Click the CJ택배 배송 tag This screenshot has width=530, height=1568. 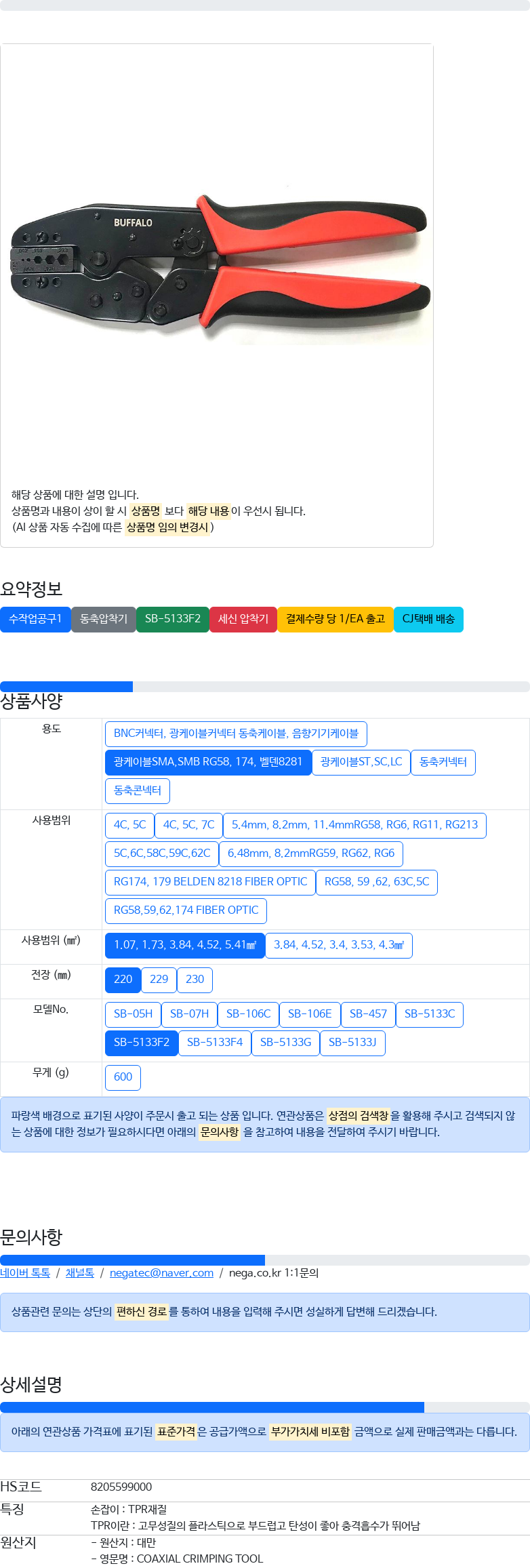point(428,619)
